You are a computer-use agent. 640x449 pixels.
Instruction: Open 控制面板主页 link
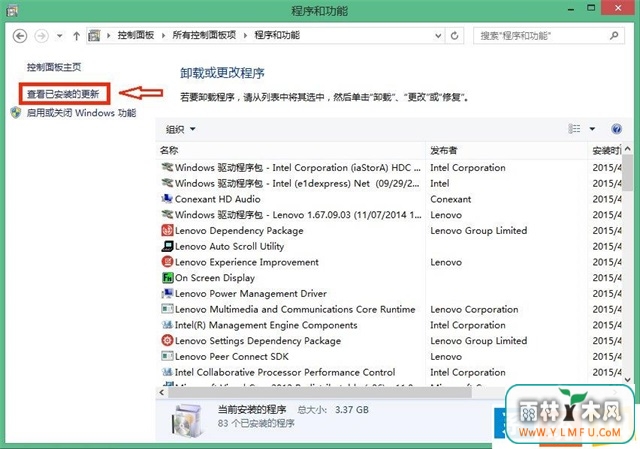[54, 67]
